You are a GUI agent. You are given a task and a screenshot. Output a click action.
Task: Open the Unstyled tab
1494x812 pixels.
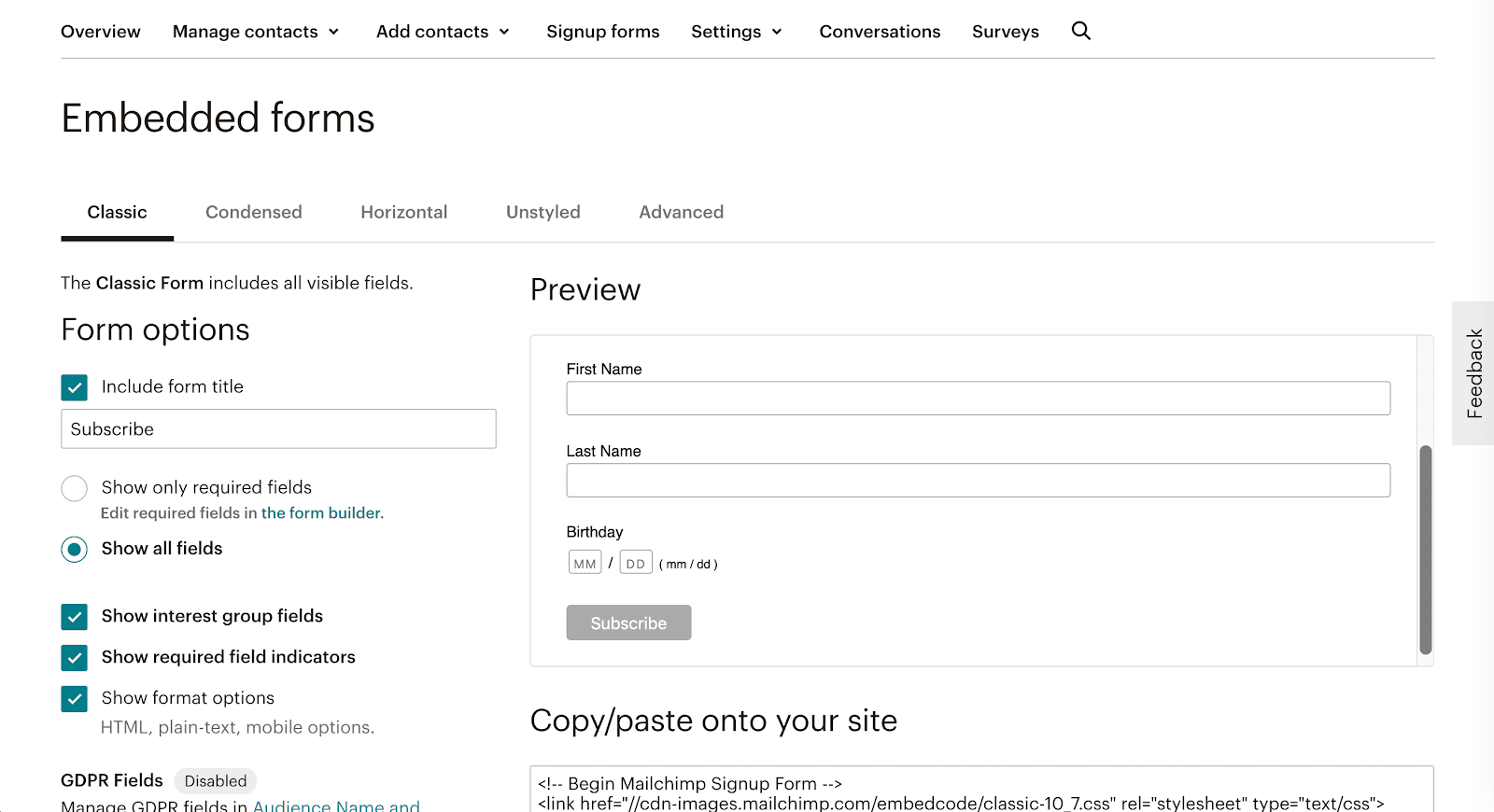coord(543,213)
